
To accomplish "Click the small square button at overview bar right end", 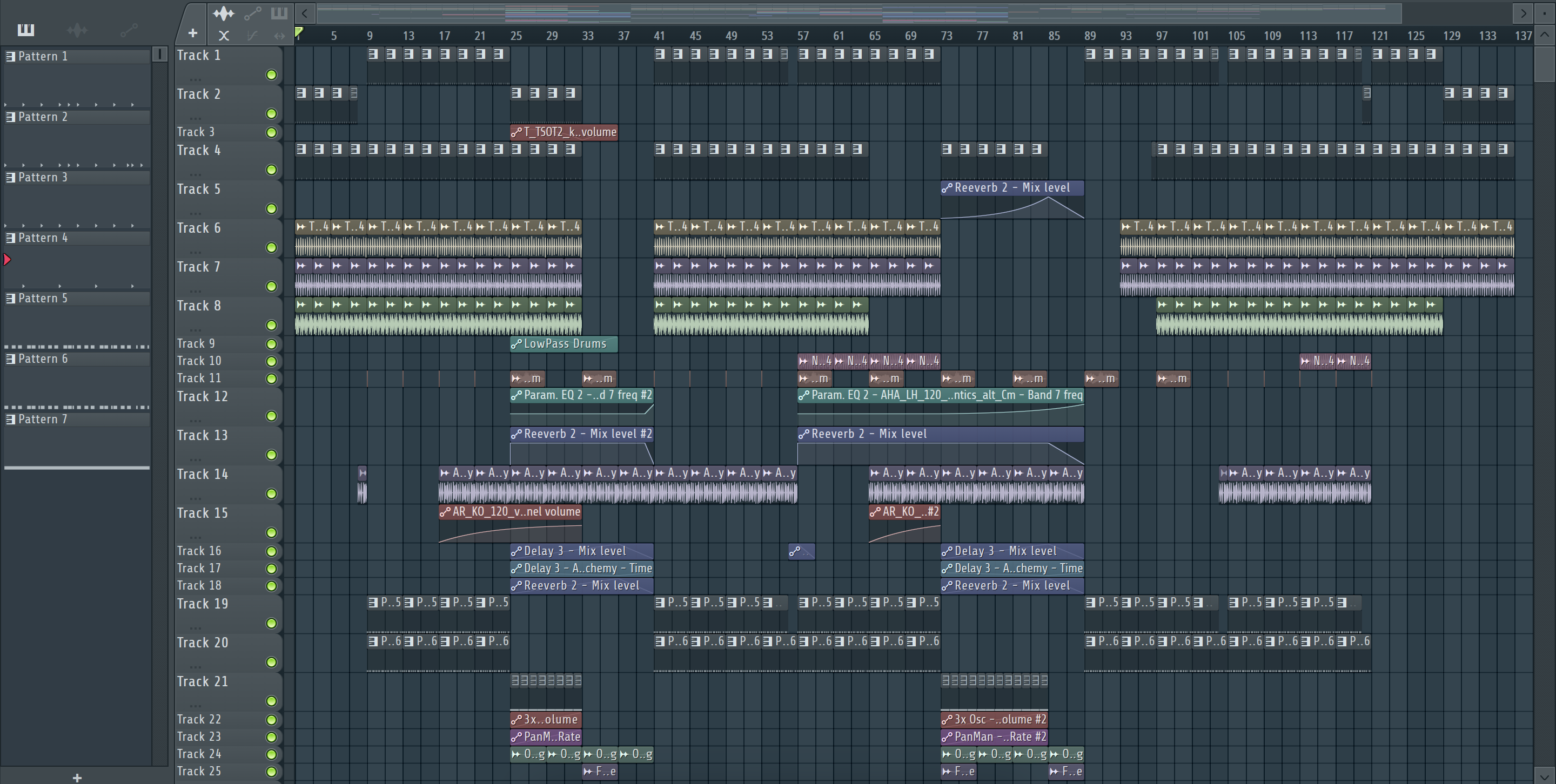I will click(x=1544, y=12).
